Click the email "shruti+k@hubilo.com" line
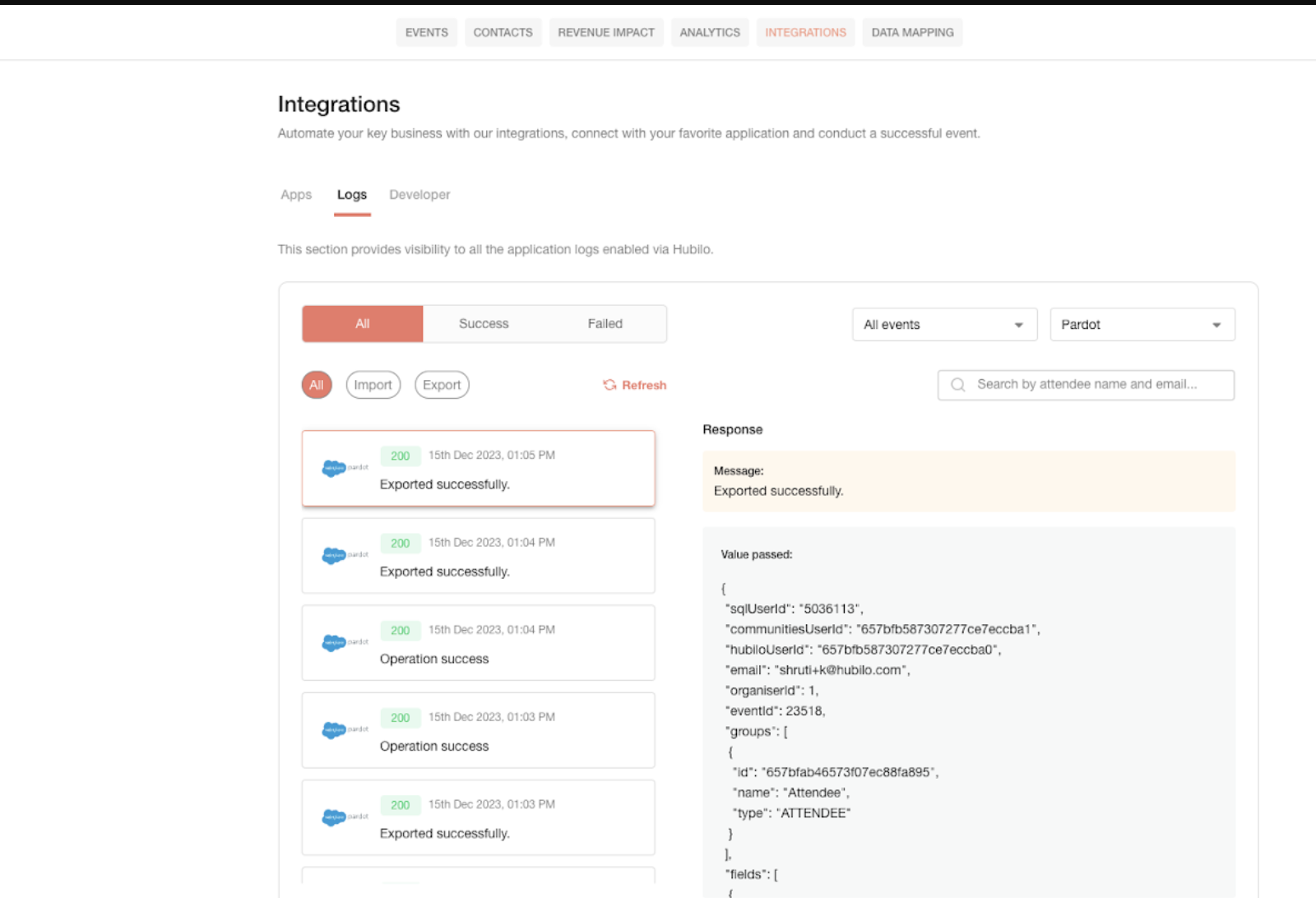The image size is (1316, 898). [818, 670]
